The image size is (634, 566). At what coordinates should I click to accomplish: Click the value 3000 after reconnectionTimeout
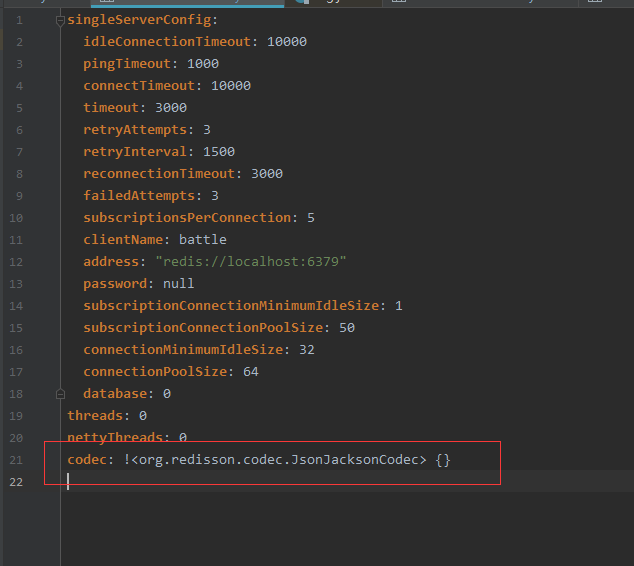coord(267,174)
